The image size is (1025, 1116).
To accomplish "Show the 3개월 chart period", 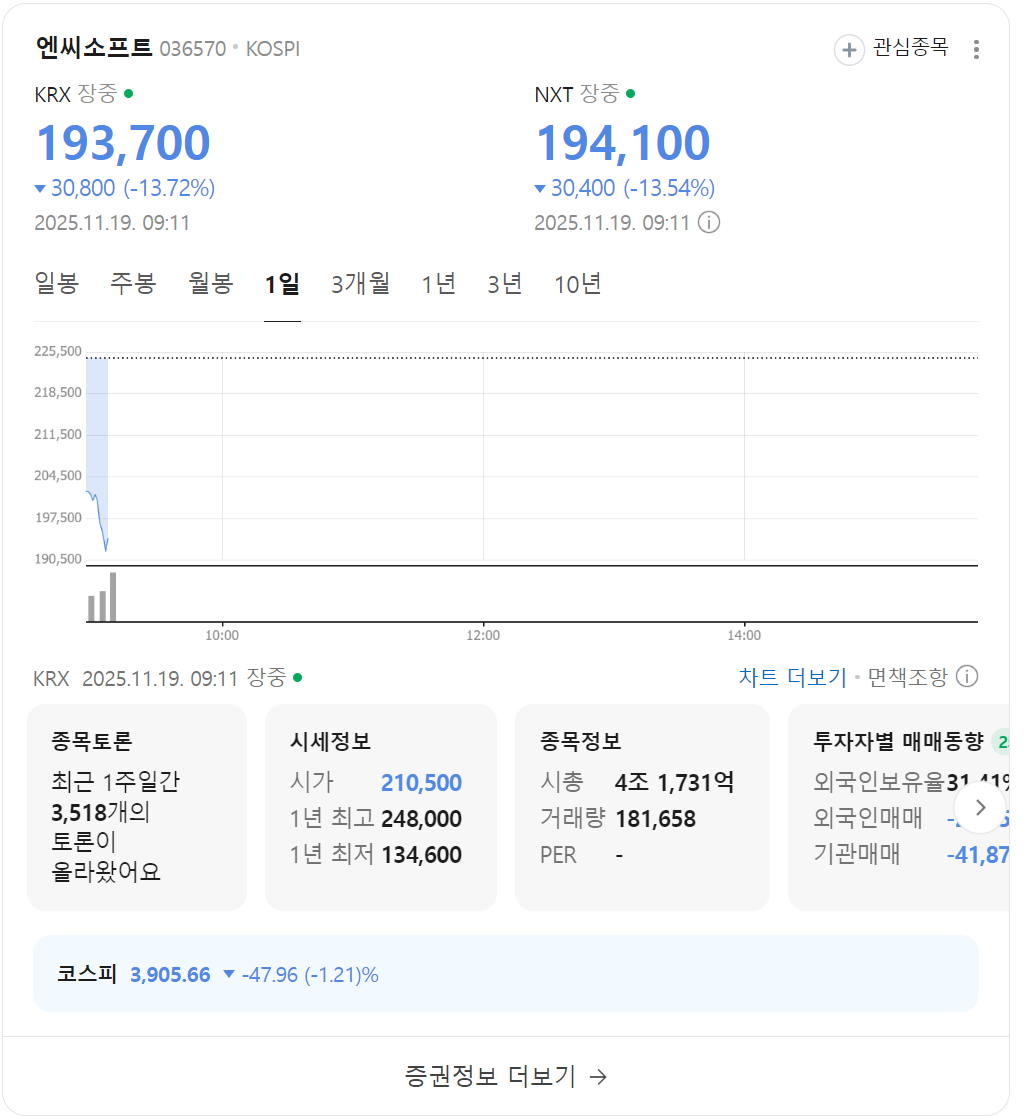I will pyautogui.click(x=360, y=284).
